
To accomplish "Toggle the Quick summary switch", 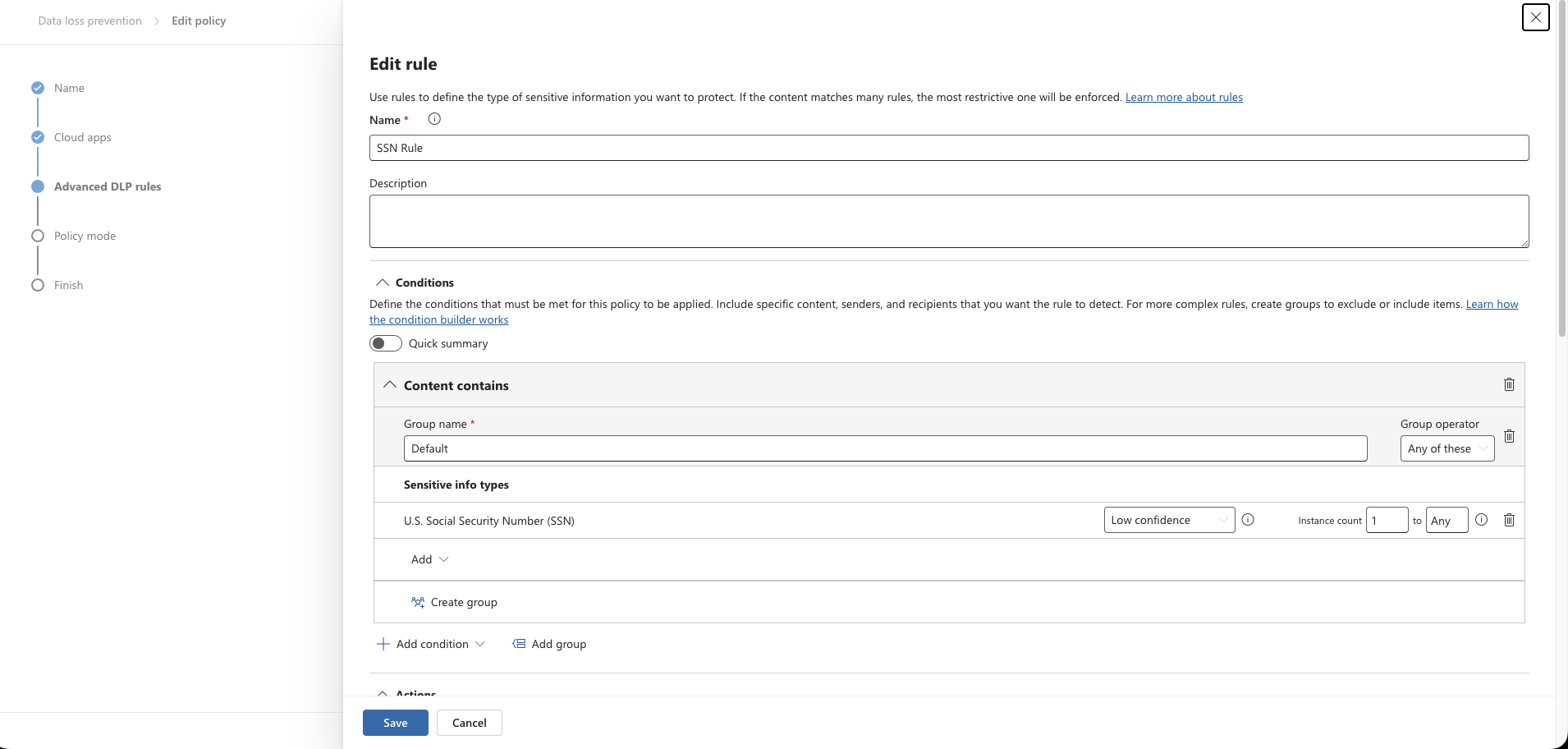I will coord(386,343).
